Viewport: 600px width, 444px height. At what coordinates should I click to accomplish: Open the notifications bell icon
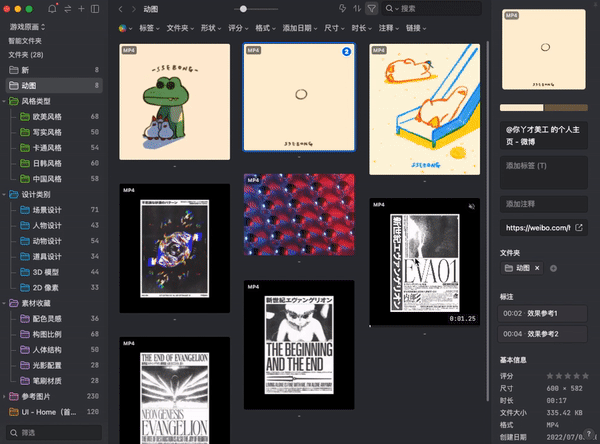[52, 8]
